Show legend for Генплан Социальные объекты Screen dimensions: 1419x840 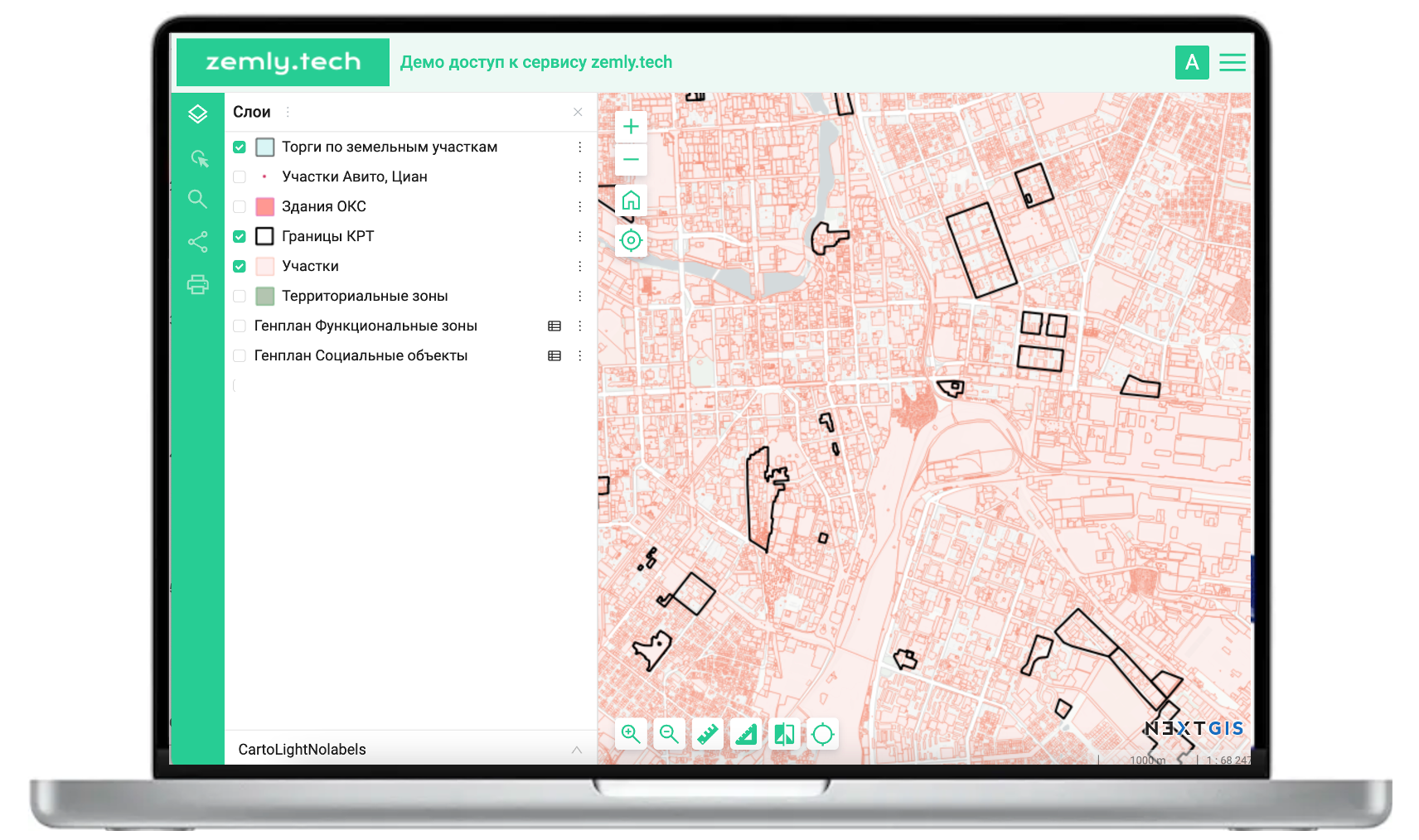tap(555, 356)
